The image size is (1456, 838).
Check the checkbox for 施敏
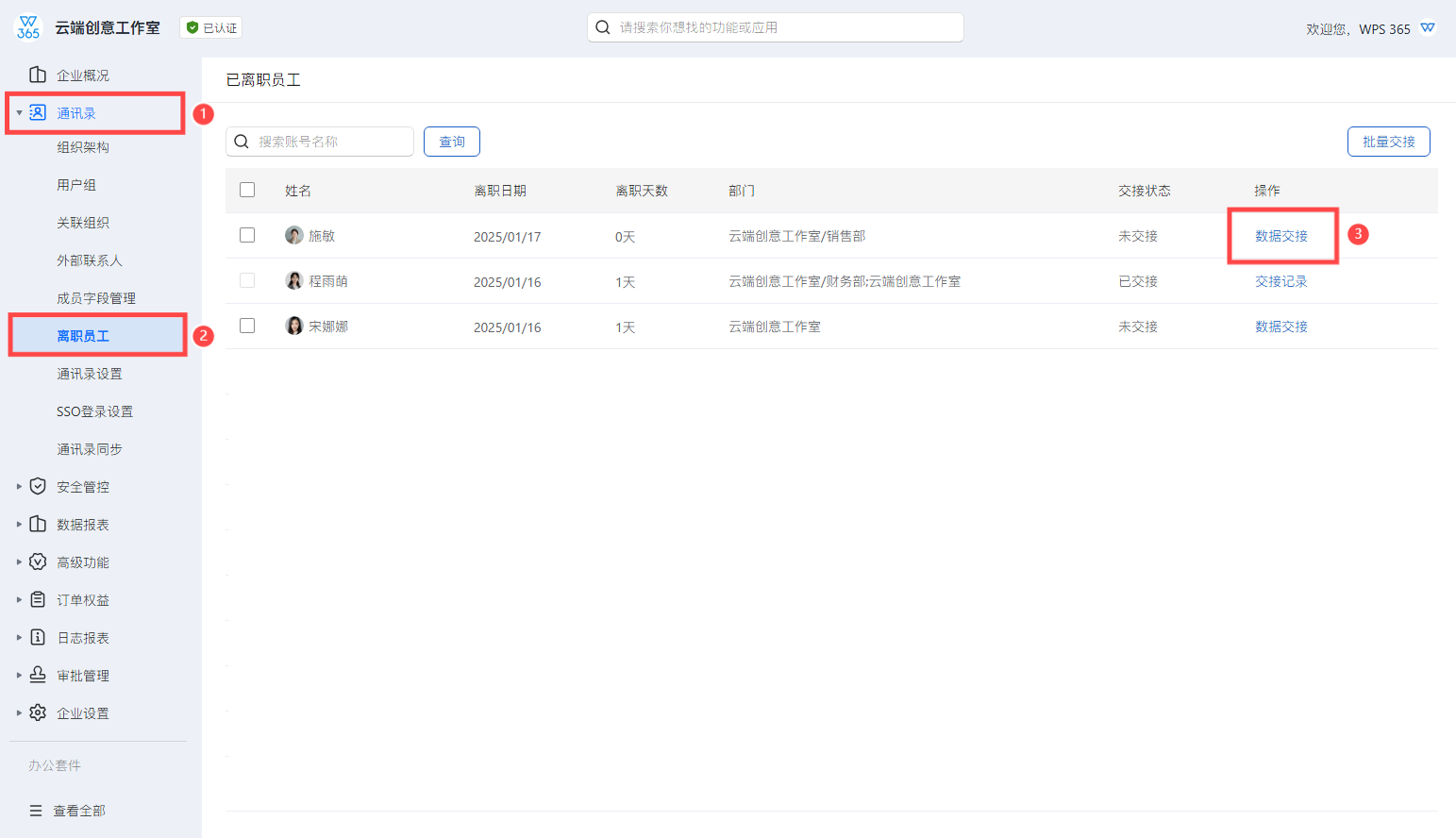247,235
